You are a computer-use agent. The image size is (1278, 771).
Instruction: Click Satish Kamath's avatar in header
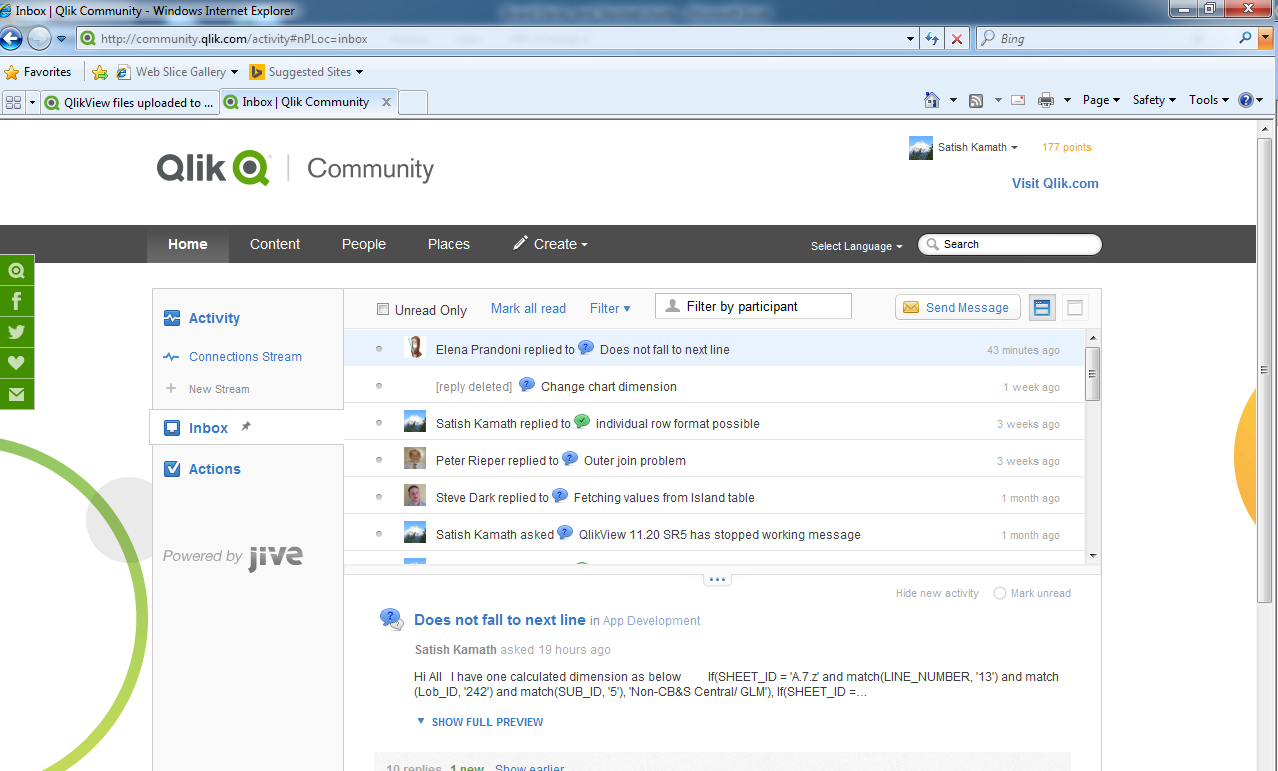click(921, 148)
